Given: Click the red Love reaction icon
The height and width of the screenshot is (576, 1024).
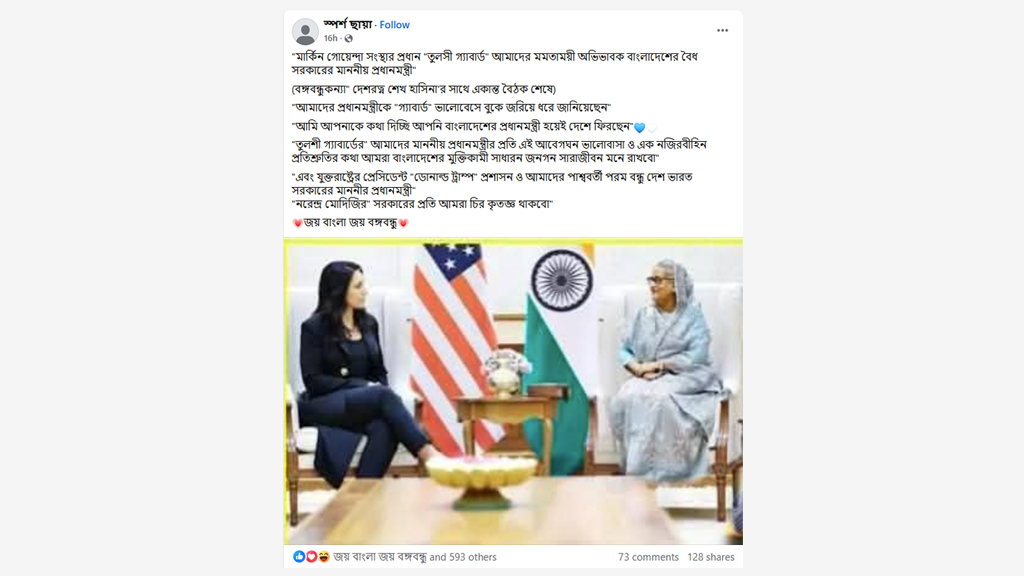Looking at the screenshot, I should tap(312, 556).
